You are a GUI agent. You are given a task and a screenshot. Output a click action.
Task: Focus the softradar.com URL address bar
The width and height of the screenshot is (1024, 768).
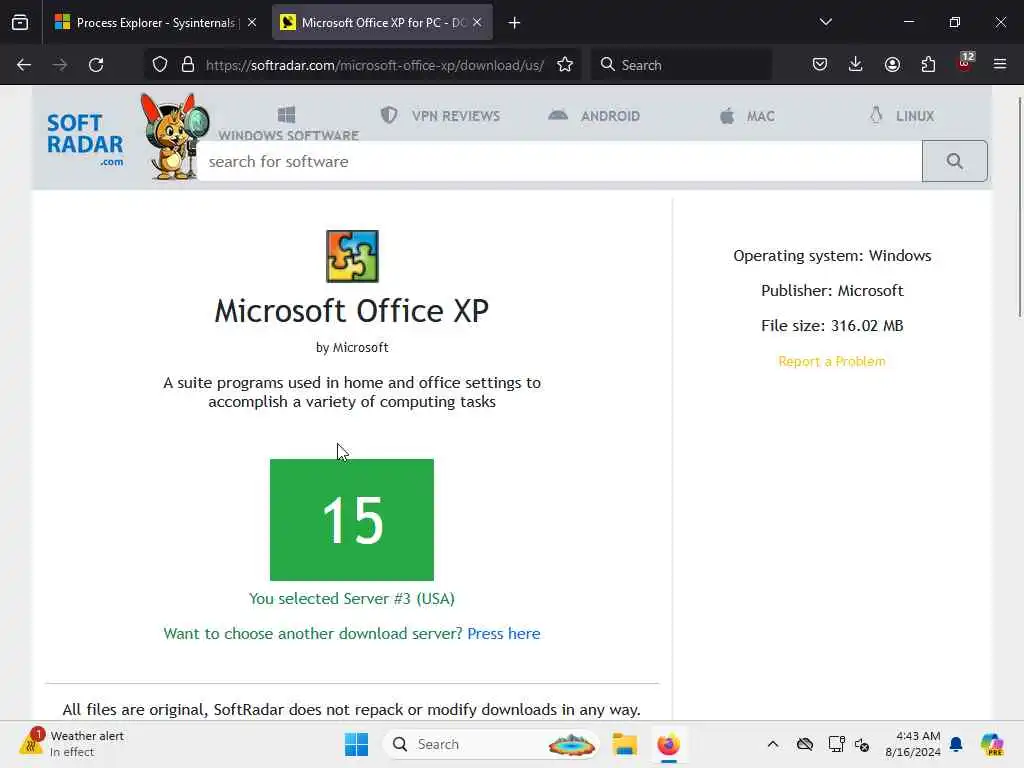374,65
